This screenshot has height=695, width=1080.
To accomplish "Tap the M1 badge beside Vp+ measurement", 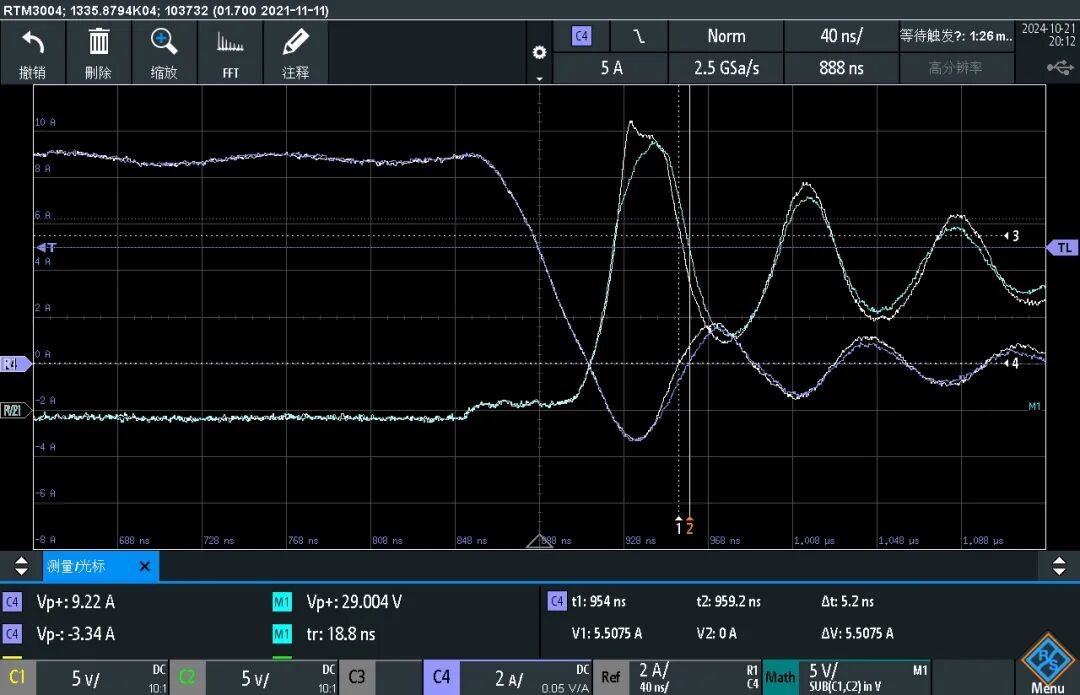I will tap(282, 602).
